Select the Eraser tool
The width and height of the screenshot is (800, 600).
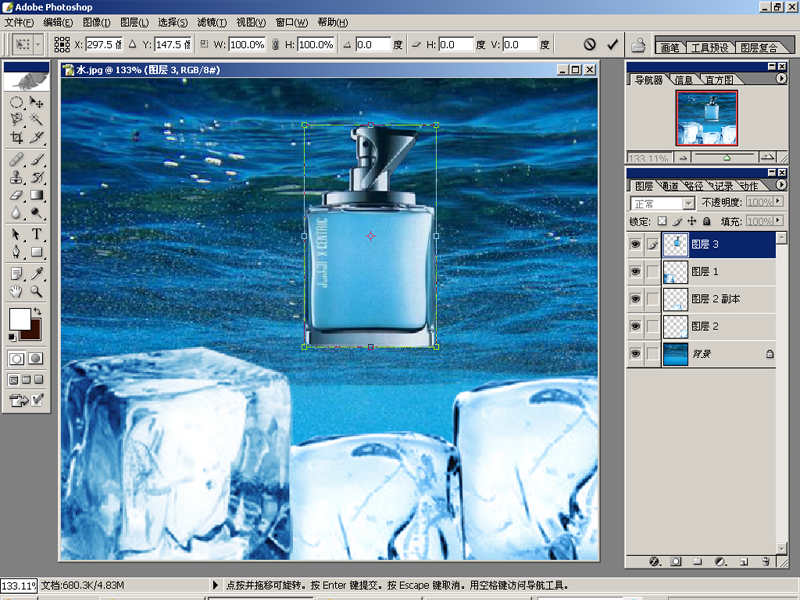[x=17, y=195]
